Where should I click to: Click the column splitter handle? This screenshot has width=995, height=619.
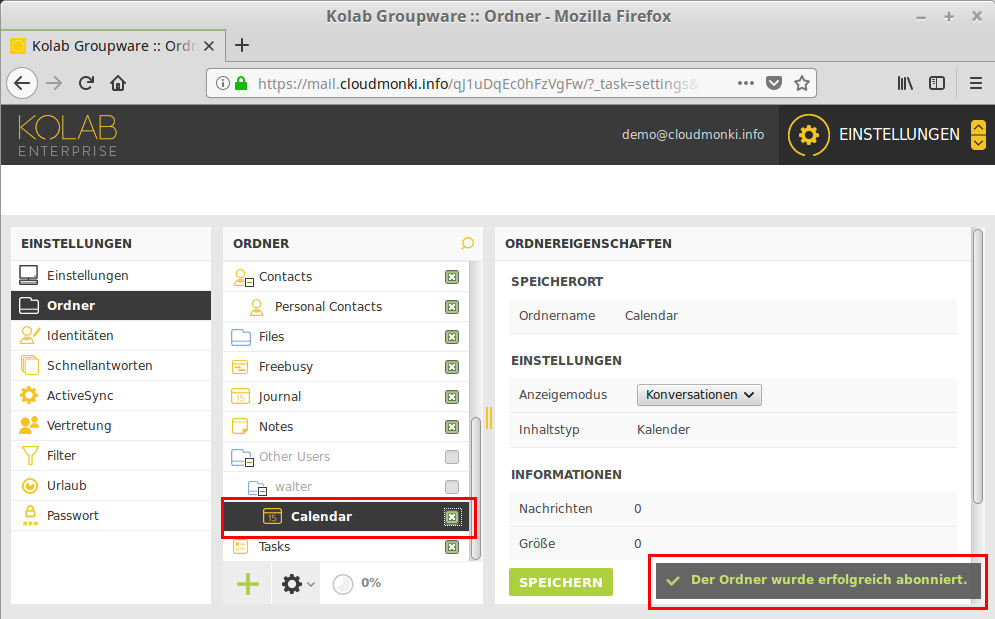click(x=489, y=417)
